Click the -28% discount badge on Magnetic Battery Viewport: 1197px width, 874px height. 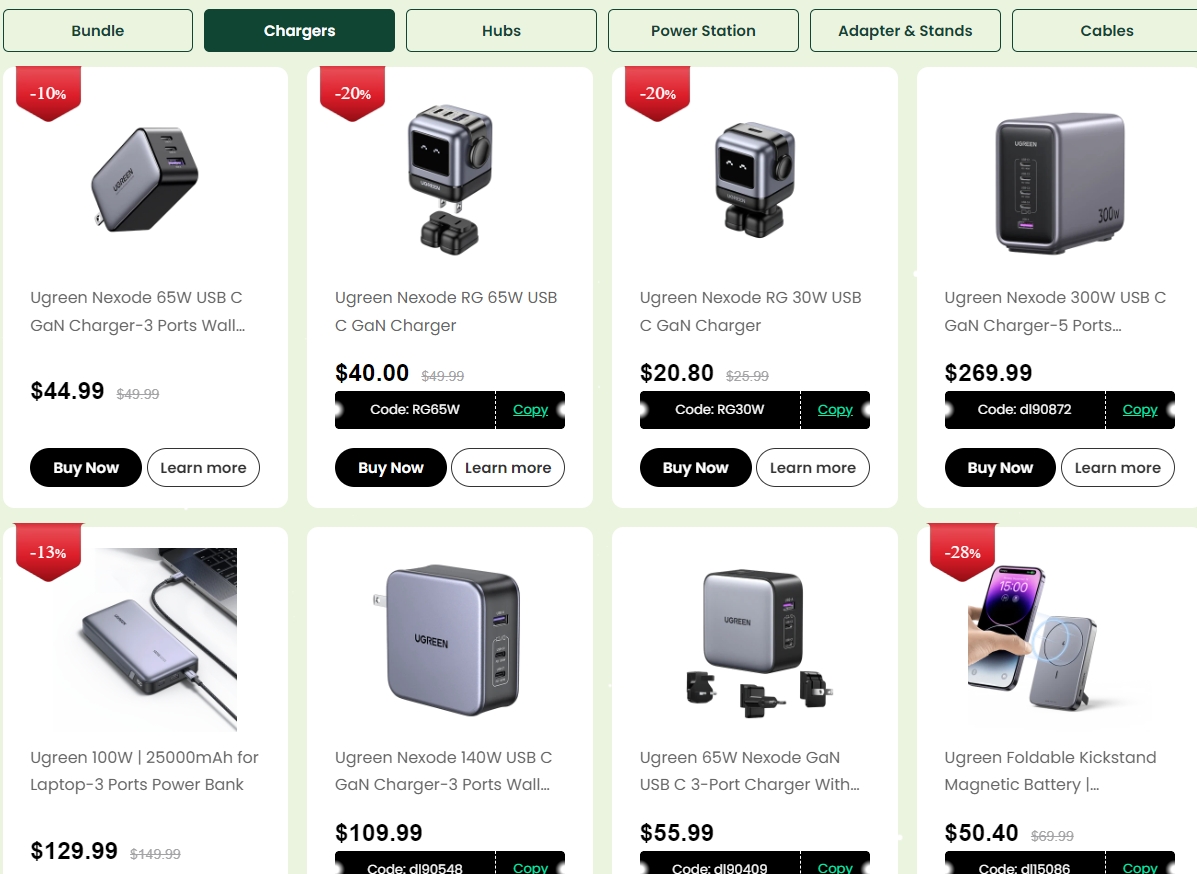coord(963,552)
